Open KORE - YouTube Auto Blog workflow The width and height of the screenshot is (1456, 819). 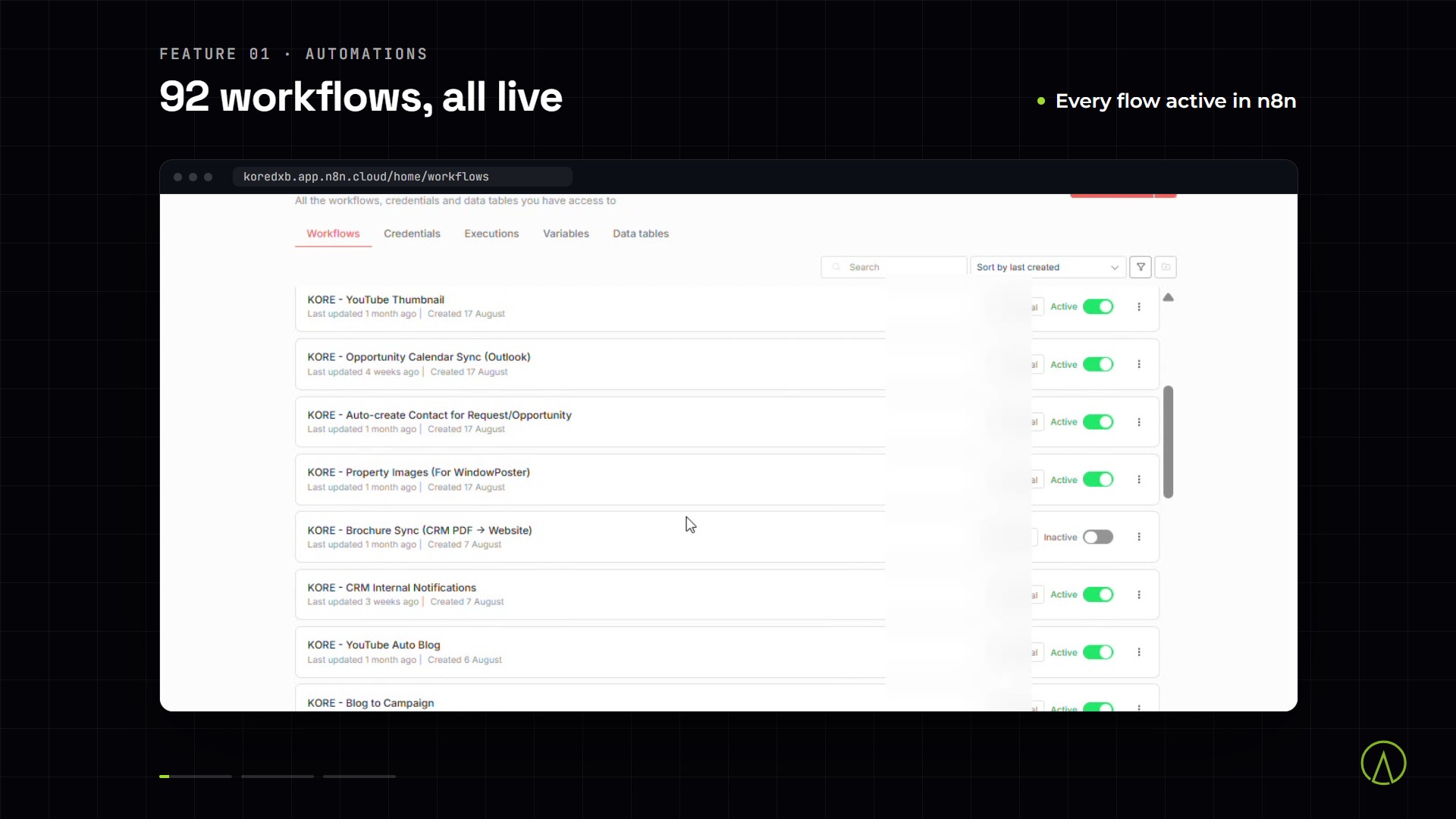point(373,645)
